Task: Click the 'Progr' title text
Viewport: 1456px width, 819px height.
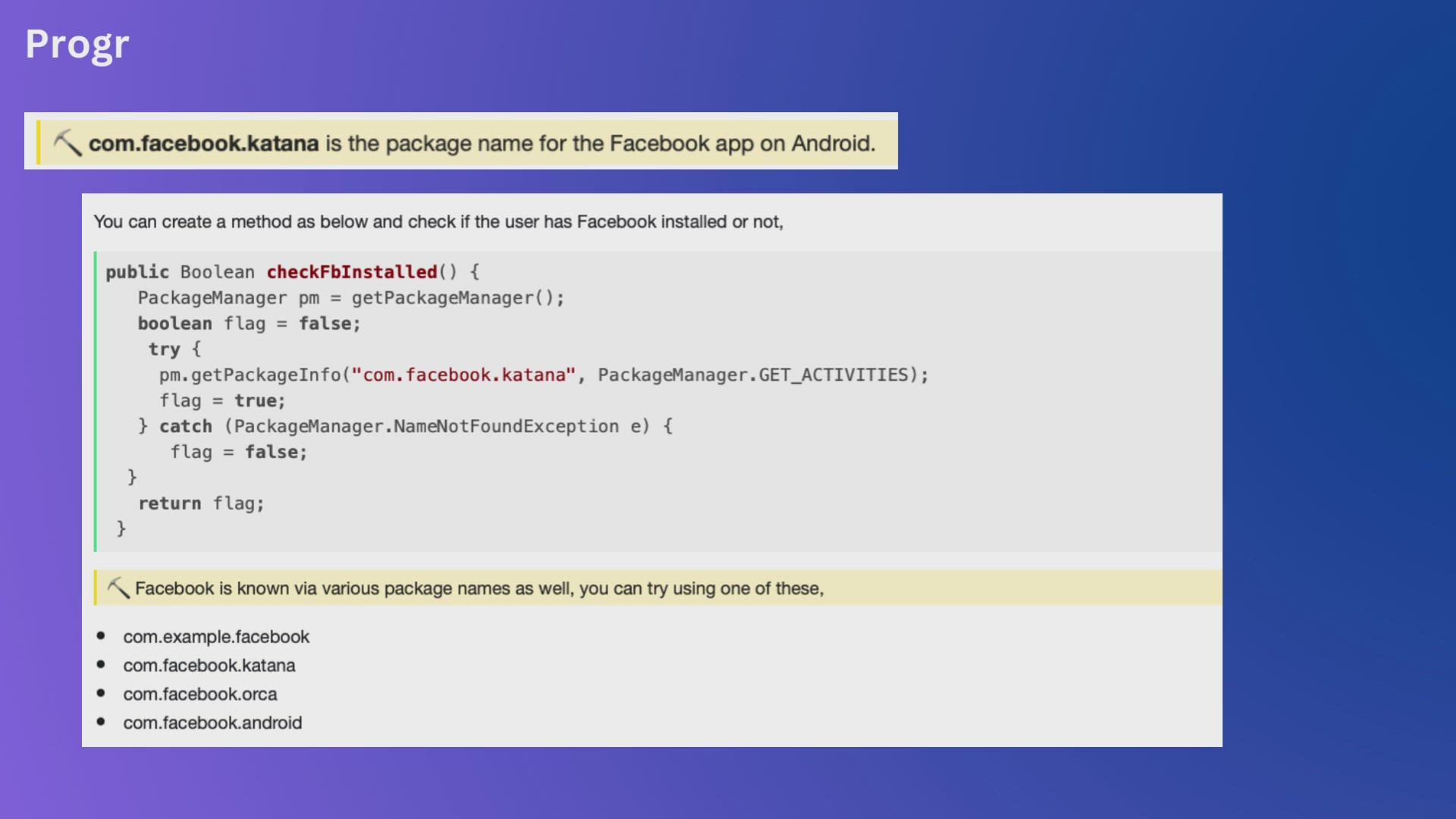Action: click(77, 44)
